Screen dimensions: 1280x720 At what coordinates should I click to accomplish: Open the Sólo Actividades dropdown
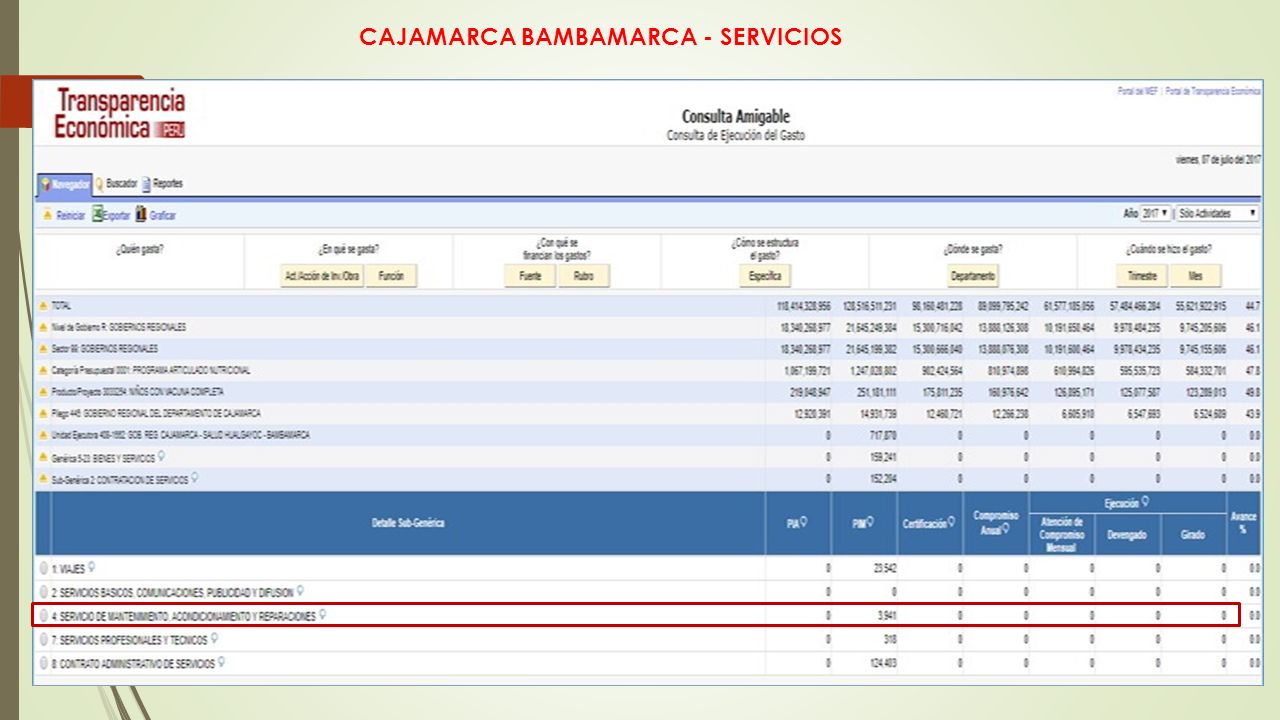(x=1217, y=214)
